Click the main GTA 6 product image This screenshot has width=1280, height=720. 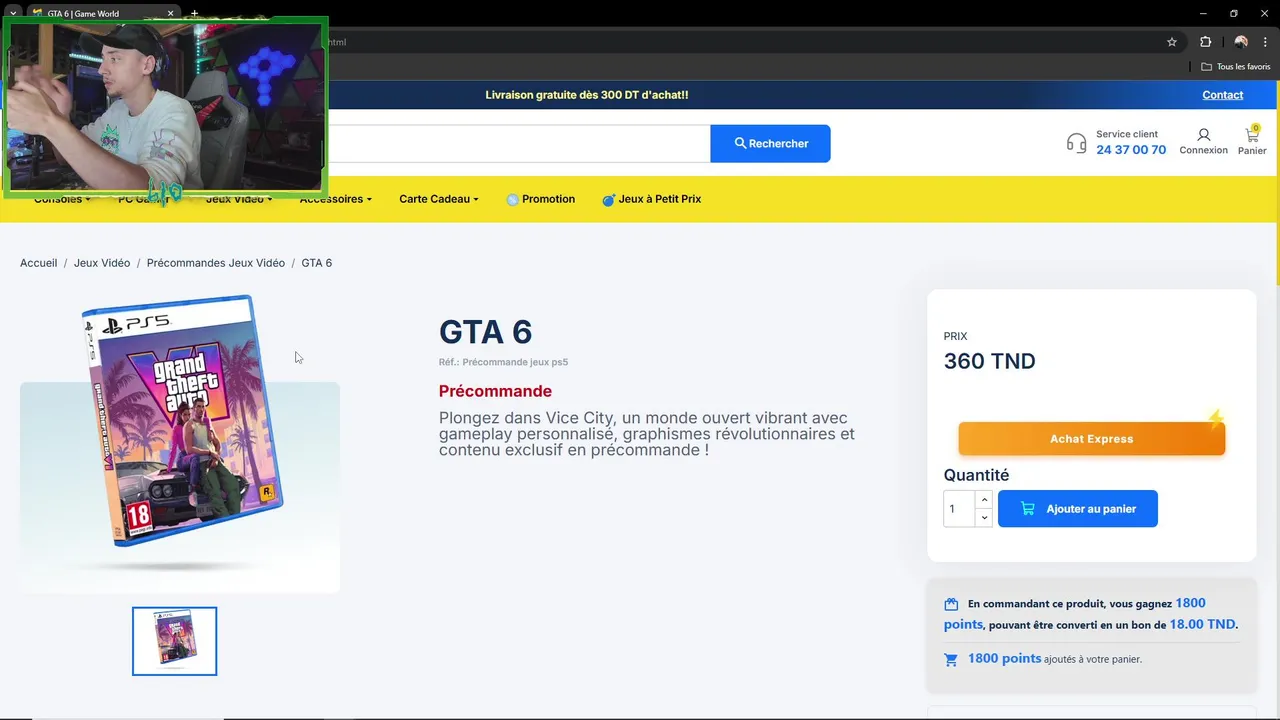(180, 422)
